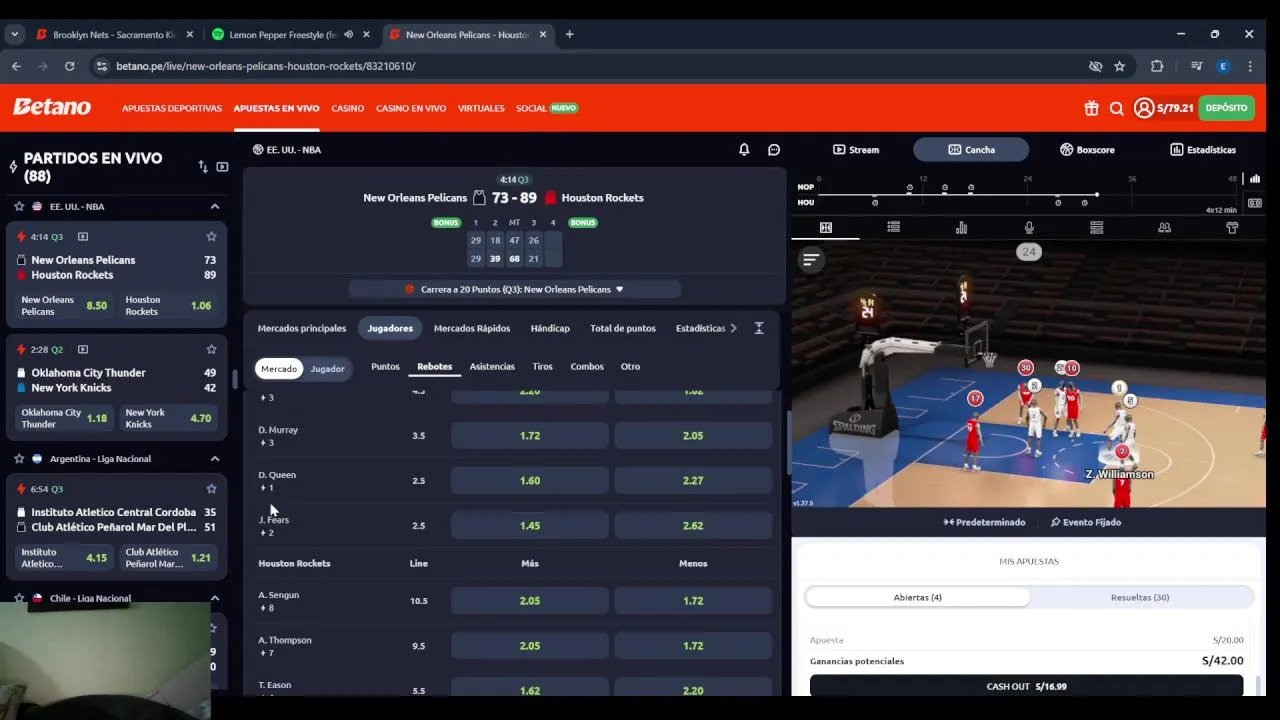The width and height of the screenshot is (1280, 720).
Task: Click the match notification bell icon
Action: (x=744, y=149)
